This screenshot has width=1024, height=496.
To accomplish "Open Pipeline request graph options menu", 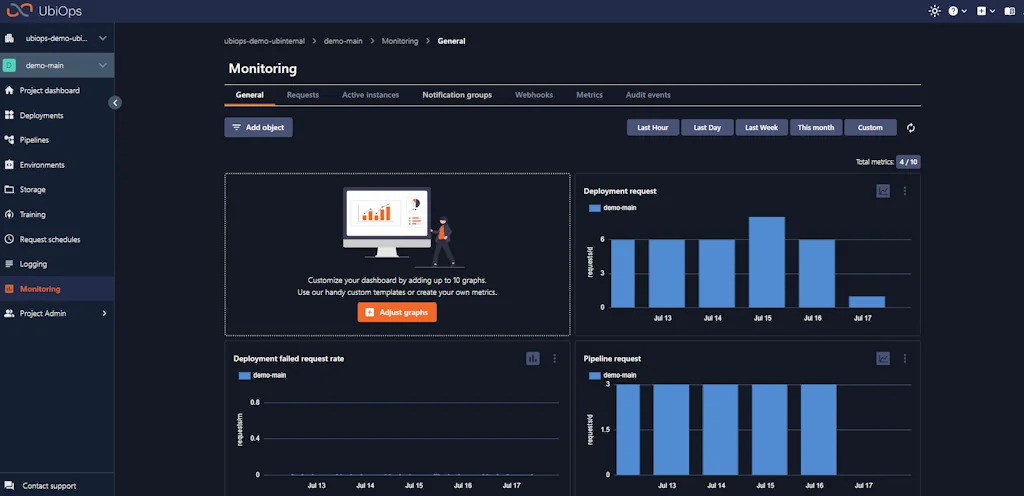I will point(904,358).
